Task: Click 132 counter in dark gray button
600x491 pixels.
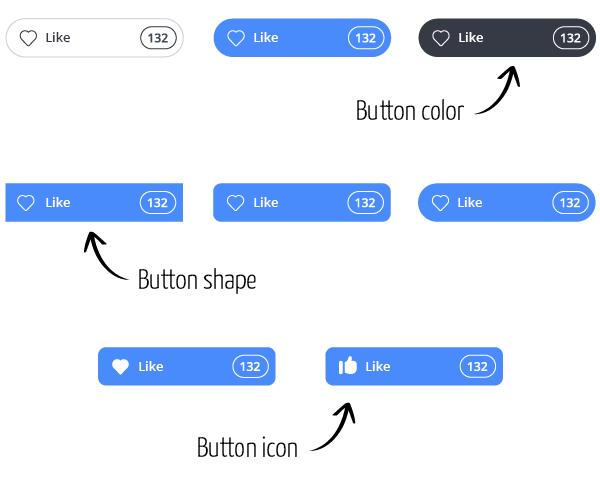Action: [571, 38]
